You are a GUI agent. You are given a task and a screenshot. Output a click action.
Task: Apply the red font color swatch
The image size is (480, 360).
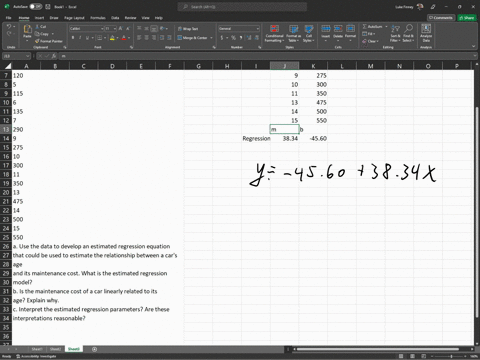click(x=124, y=38)
